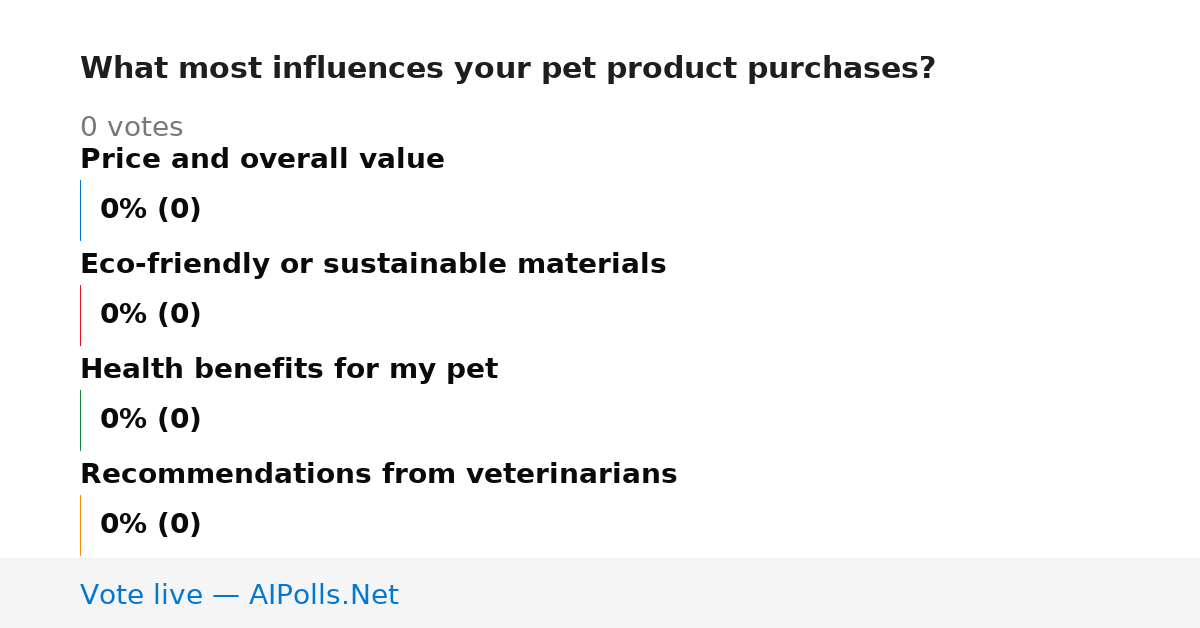
Task: Click the 0 votes total count
Action: coord(131,127)
